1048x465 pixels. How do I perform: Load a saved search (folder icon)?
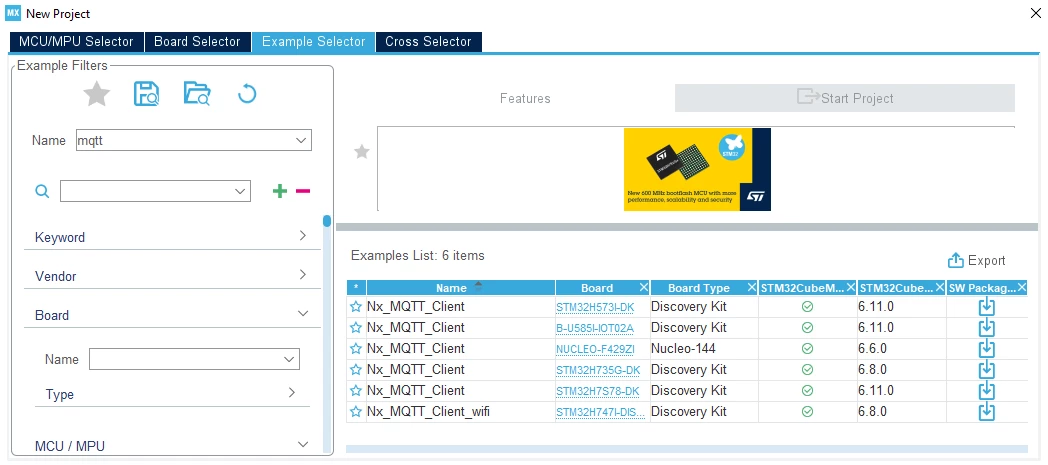tap(197, 94)
